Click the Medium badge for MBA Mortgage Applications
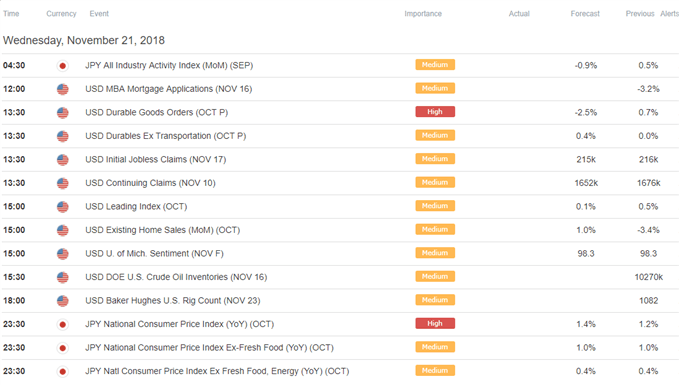The height and width of the screenshot is (385, 679). (435, 88)
